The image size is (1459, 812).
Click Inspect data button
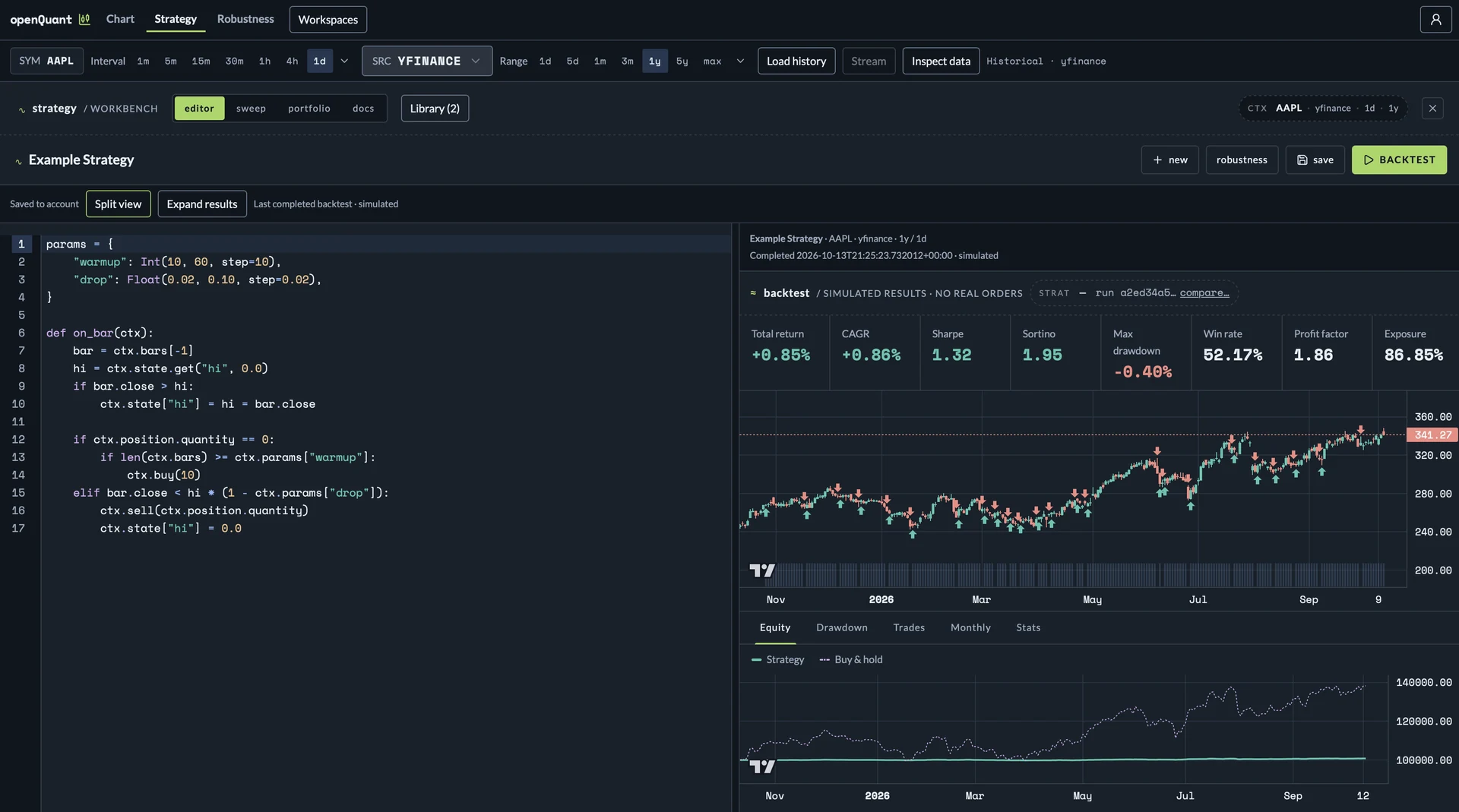tap(941, 61)
